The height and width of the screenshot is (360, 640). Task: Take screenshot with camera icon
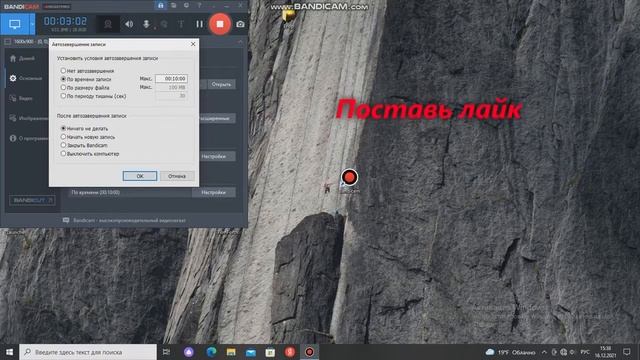pyautogui.click(x=240, y=24)
